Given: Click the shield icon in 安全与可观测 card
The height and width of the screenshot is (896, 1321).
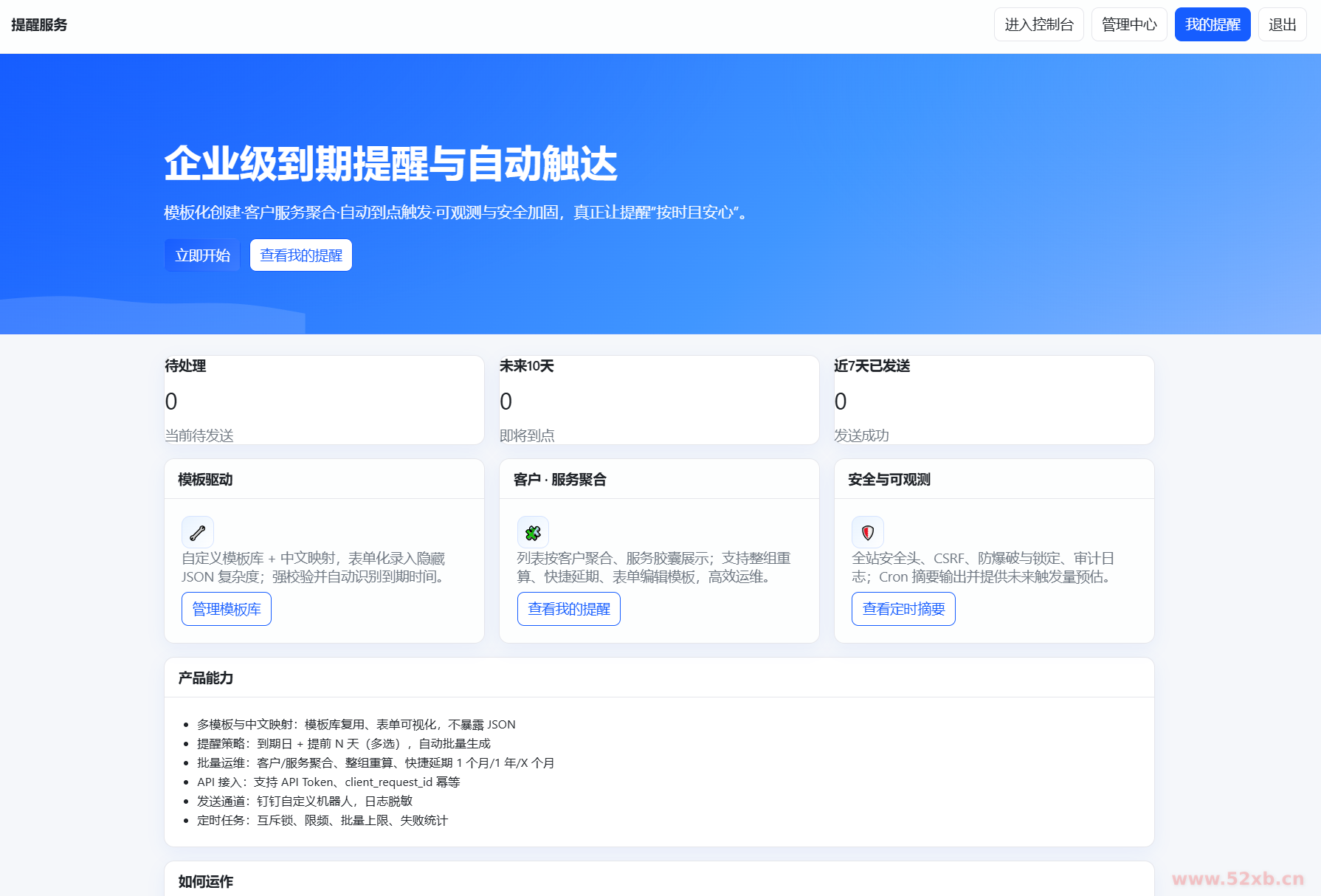Looking at the screenshot, I should tap(867, 532).
